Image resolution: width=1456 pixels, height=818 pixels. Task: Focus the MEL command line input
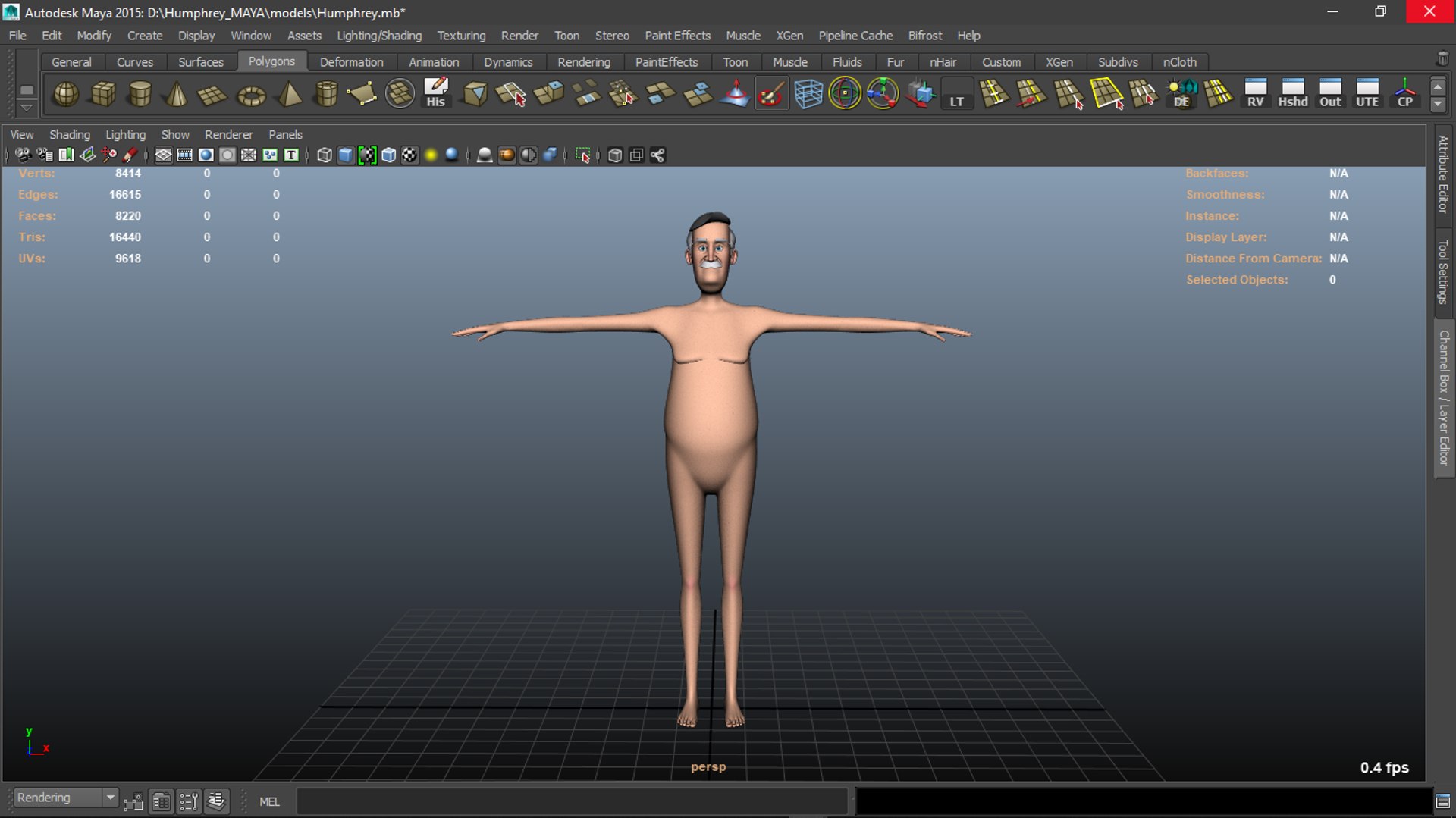(572, 801)
